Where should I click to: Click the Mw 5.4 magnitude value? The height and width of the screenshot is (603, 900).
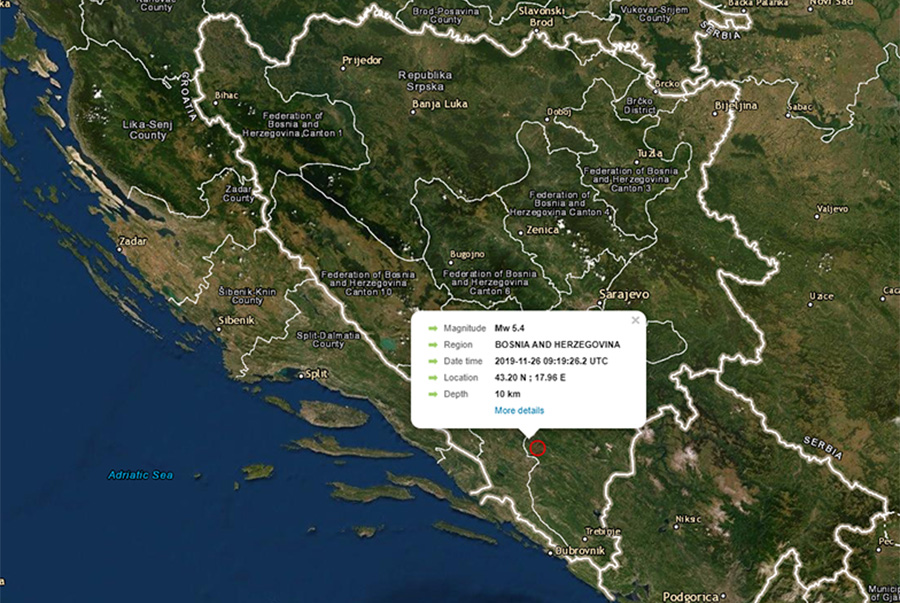click(509, 328)
